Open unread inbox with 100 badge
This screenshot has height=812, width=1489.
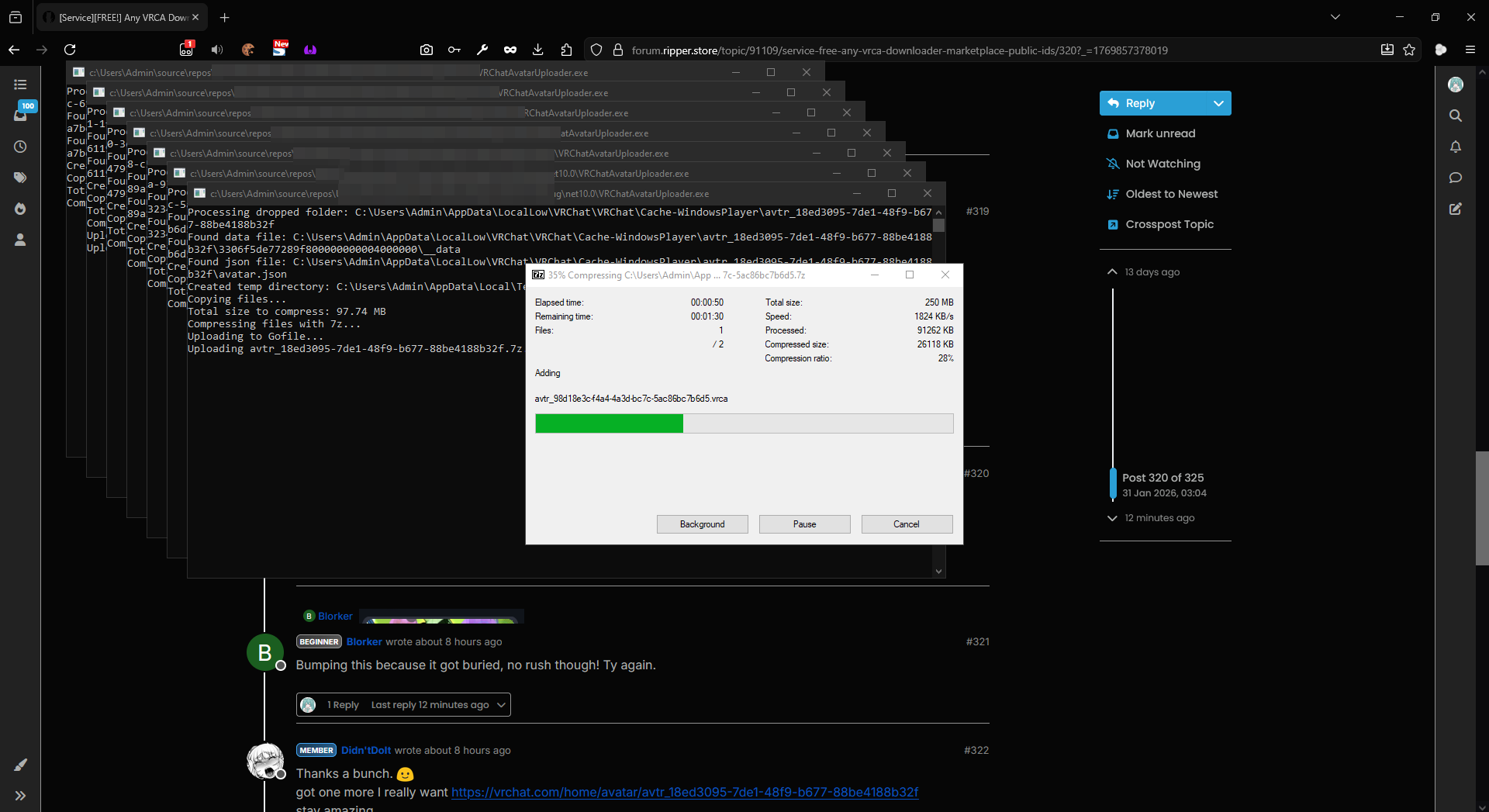[22, 113]
